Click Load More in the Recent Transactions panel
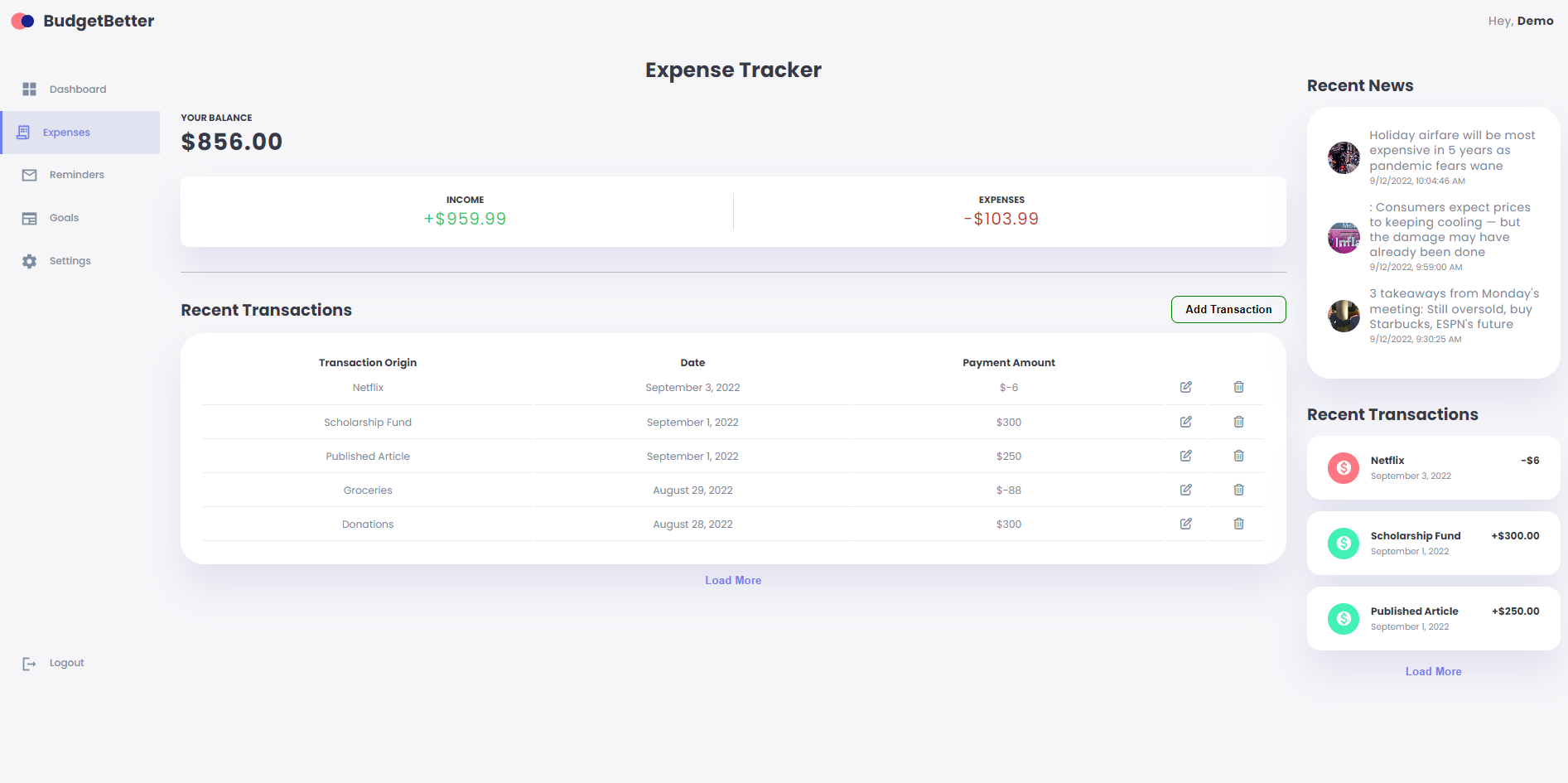The width and height of the screenshot is (1568, 783). point(1433,671)
